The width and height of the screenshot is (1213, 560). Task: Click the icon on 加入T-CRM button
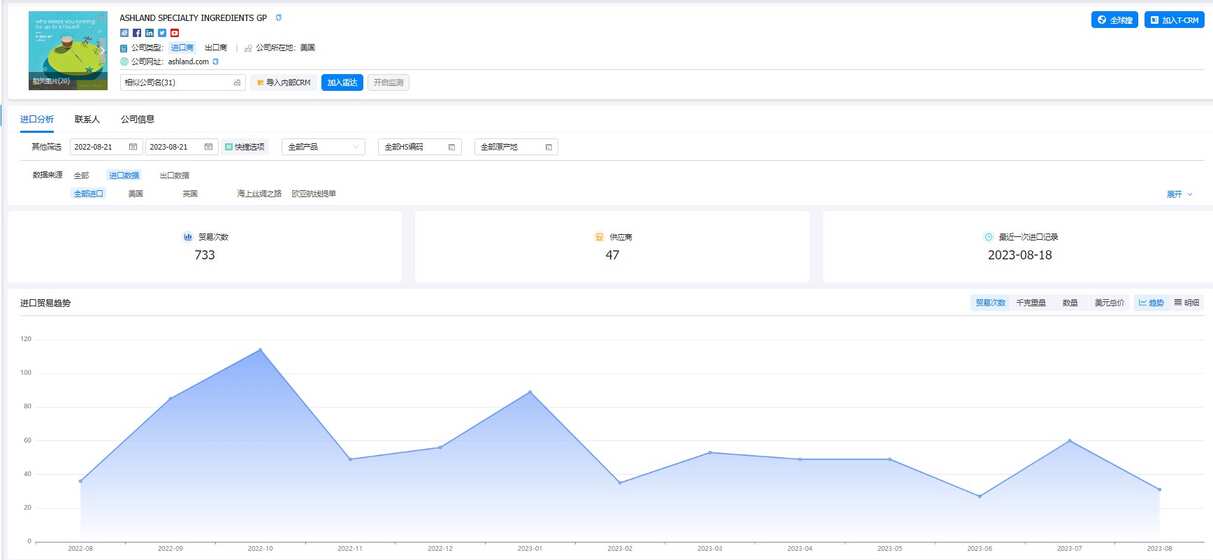pos(1155,20)
